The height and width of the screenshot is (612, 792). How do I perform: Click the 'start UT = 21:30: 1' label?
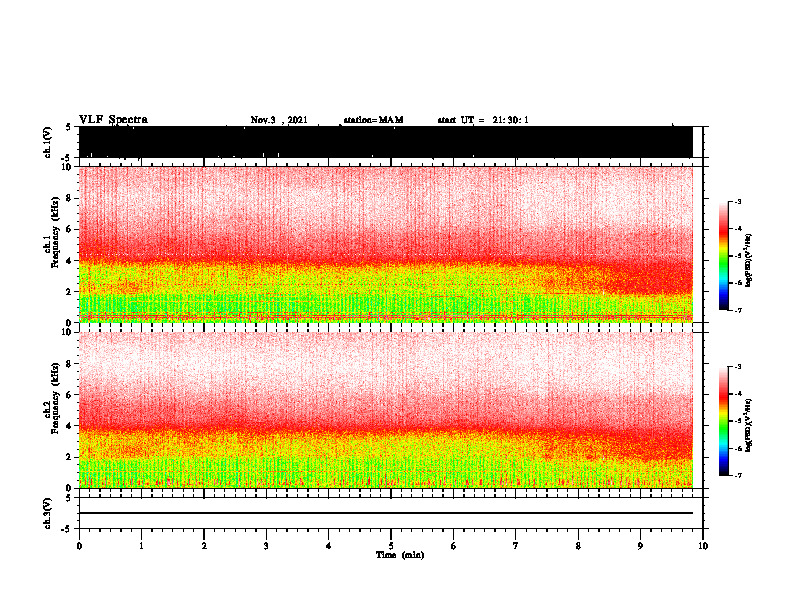pyautogui.click(x=483, y=120)
